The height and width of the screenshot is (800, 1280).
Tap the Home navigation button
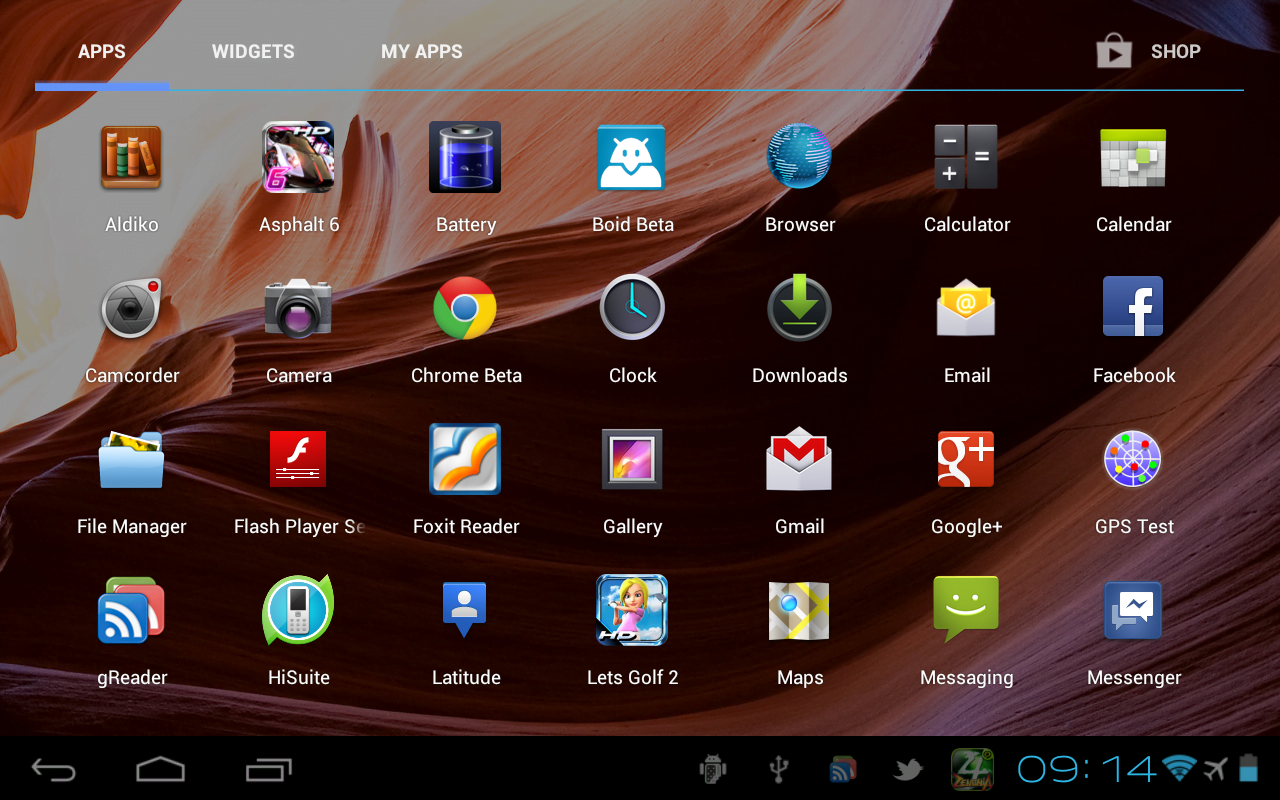coord(160,769)
